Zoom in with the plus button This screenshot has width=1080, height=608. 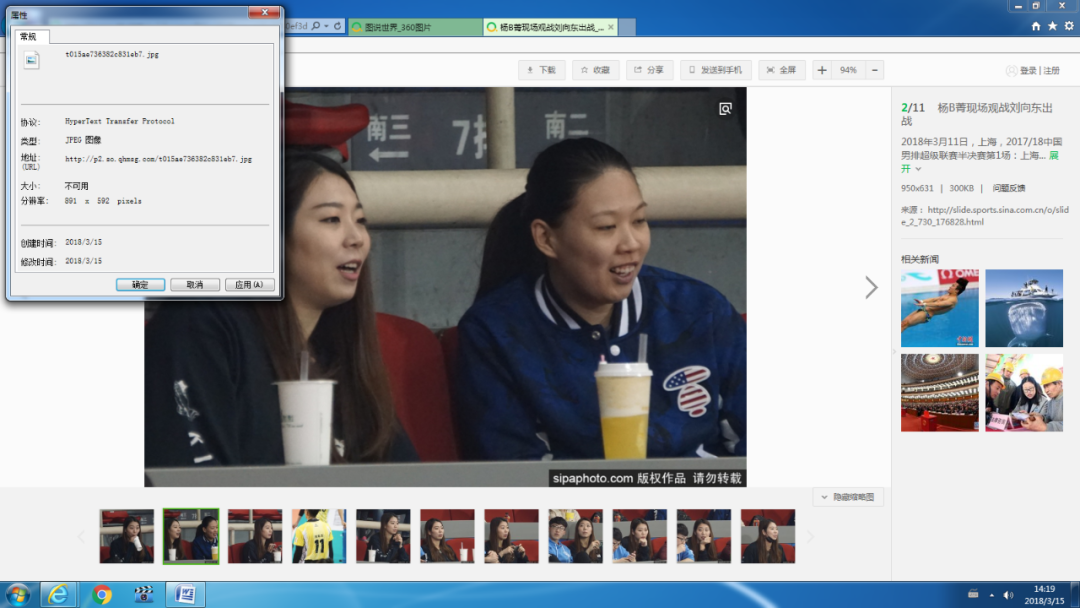pyautogui.click(x=822, y=70)
